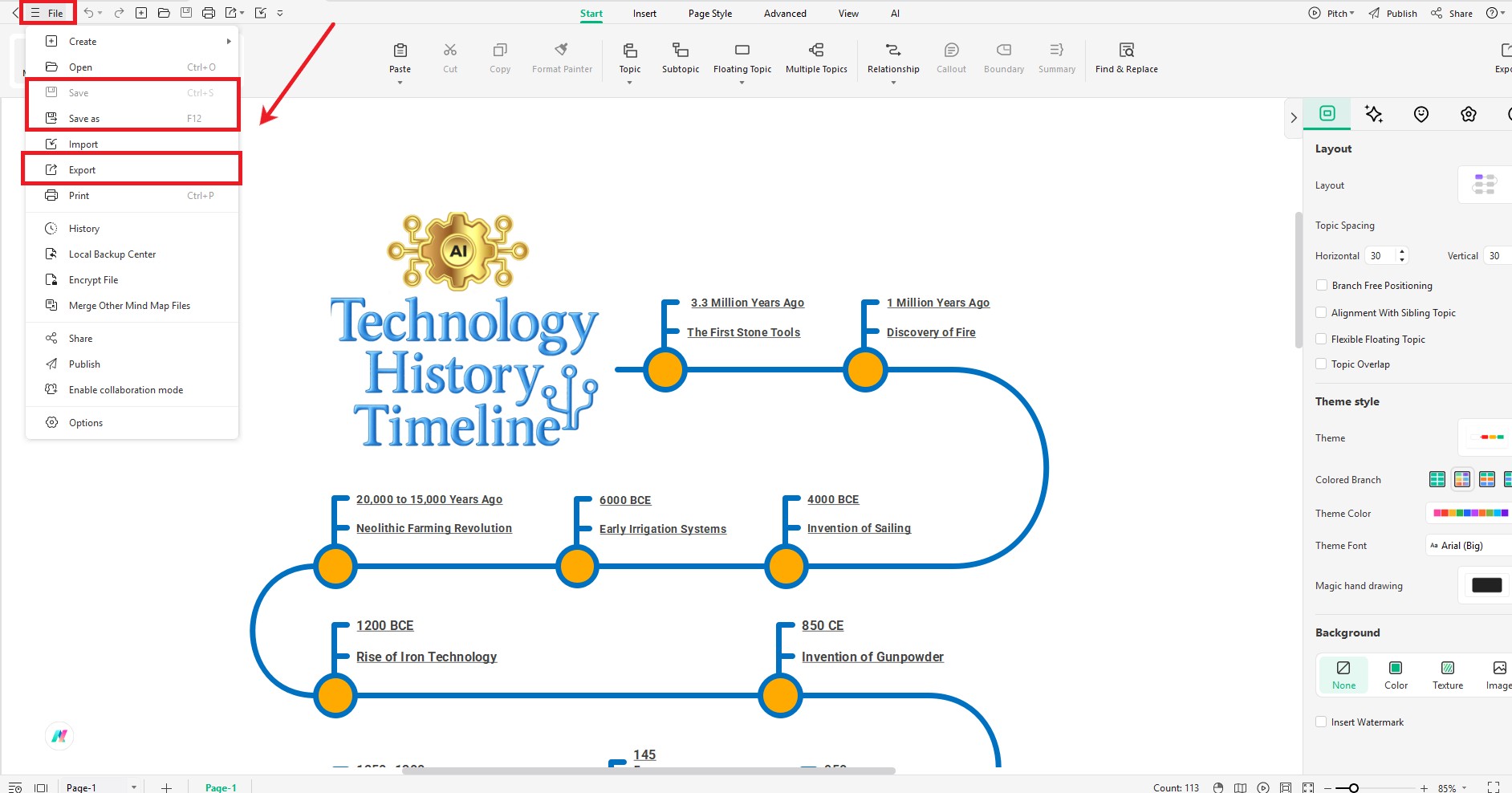Open the zoom percentage dropdown
The width and height of the screenshot is (1512, 793).
tap(1452, 788)
